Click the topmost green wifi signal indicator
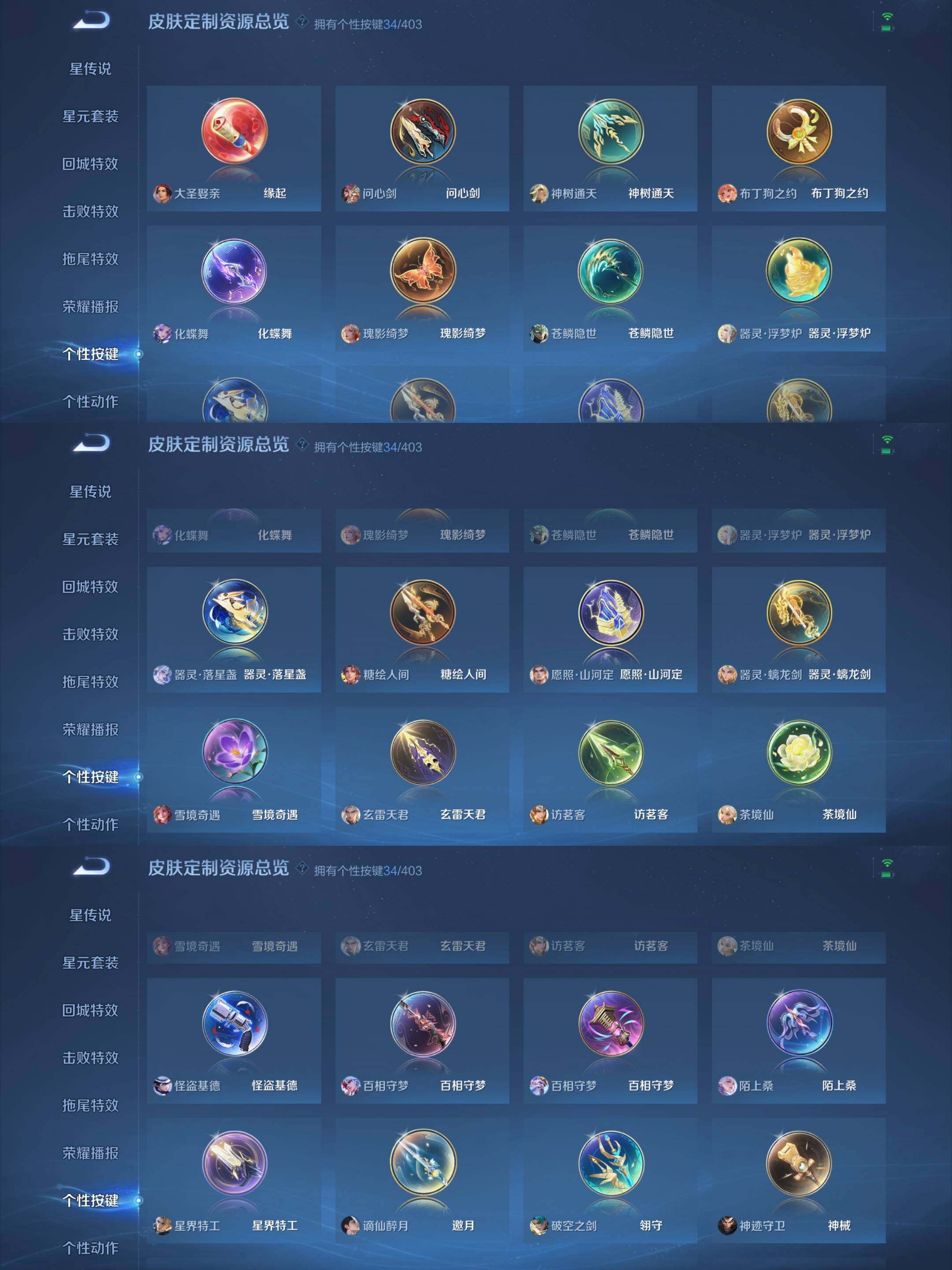The width and height of the screenshot is (952, 1270). (x=887, y=21)
